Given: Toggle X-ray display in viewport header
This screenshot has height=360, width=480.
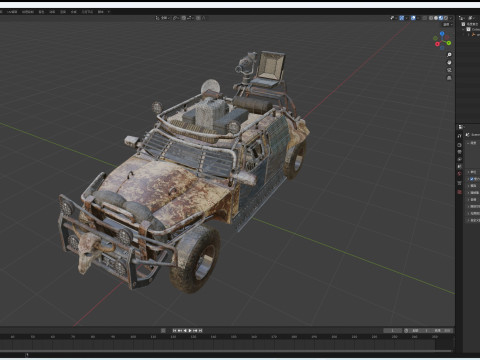Looking at the screenshot, I should (x=424, y=18).
